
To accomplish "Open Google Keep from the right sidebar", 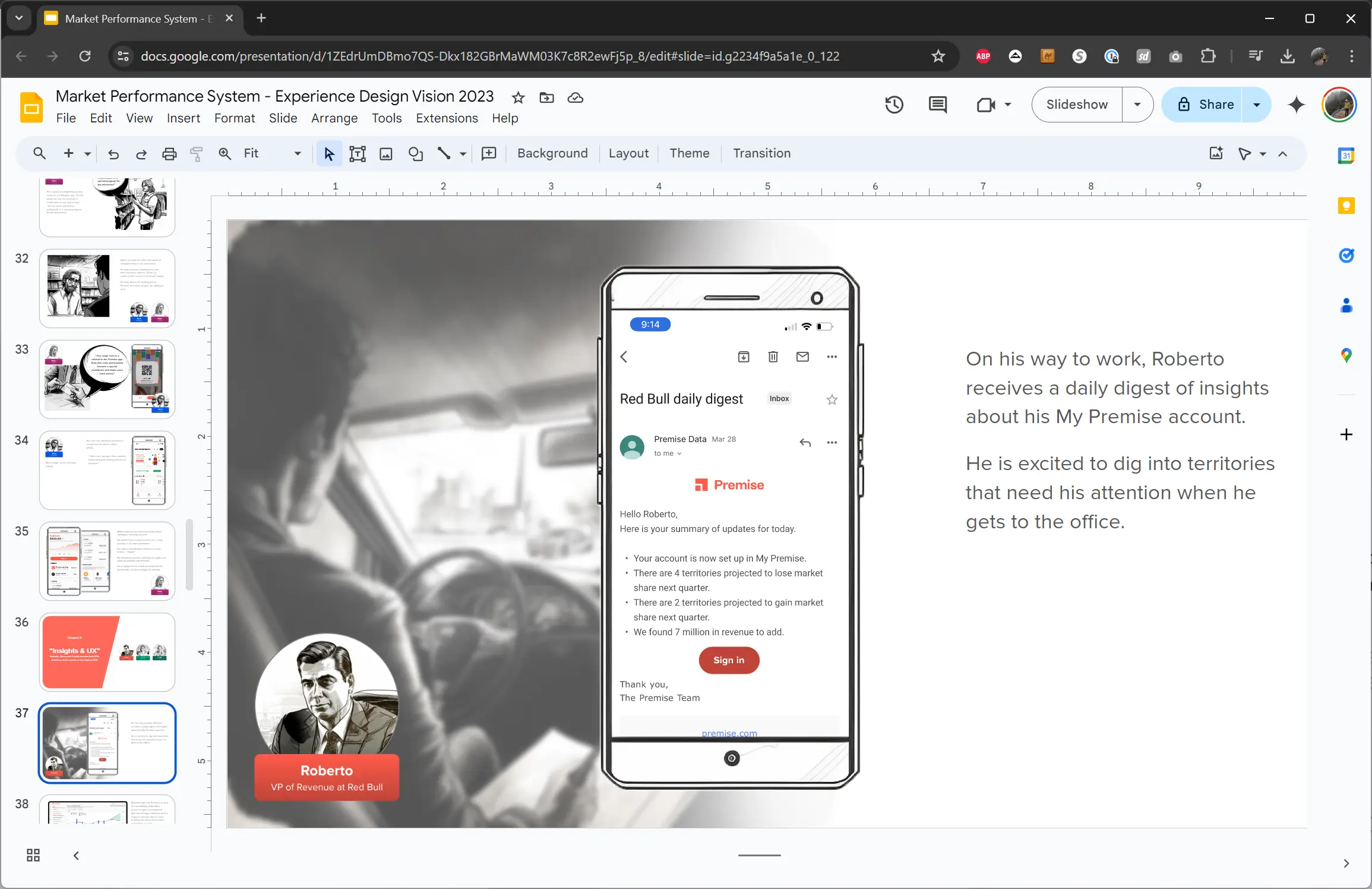I will (1346, 205).
